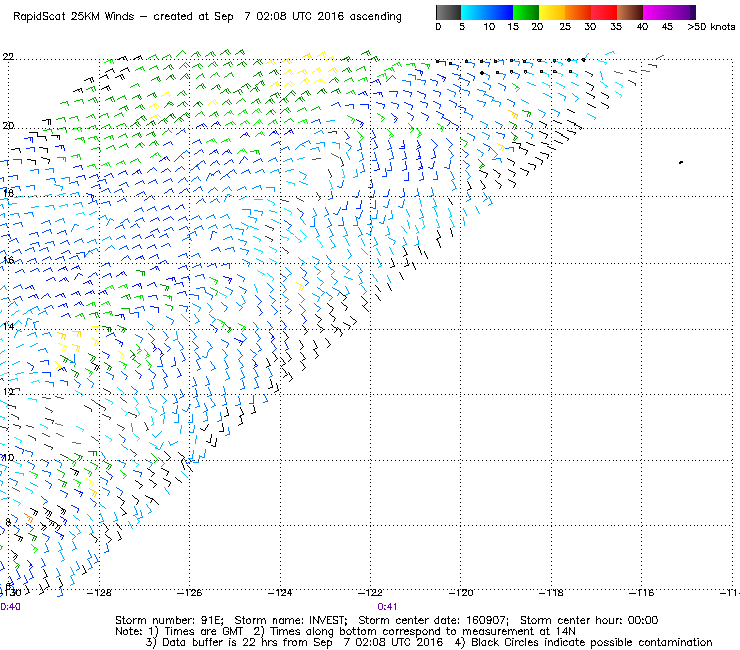Click the red 30–35 knots legend swatch
Viewport: 740px width, 650px height.
[x=604, y=12]
